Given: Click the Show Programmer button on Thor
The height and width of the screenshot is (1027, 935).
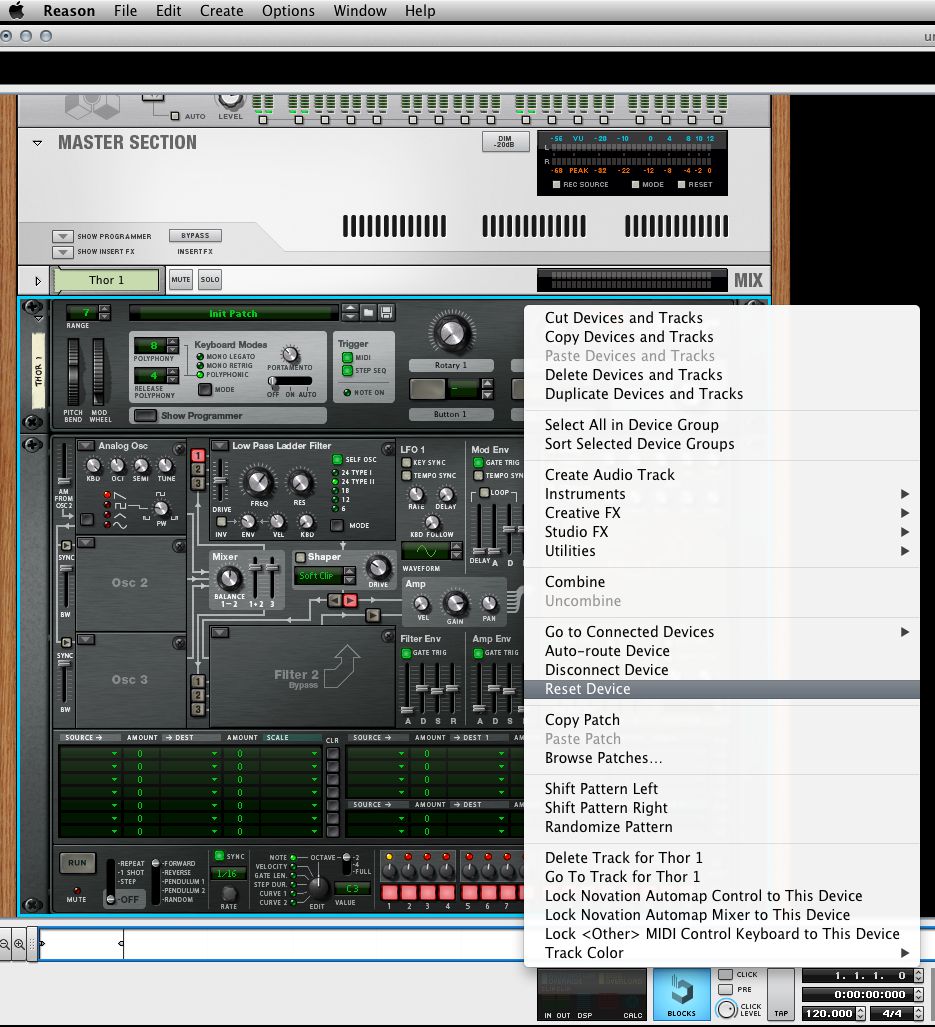Looking at the screenshot, I should tap(143, 416).
